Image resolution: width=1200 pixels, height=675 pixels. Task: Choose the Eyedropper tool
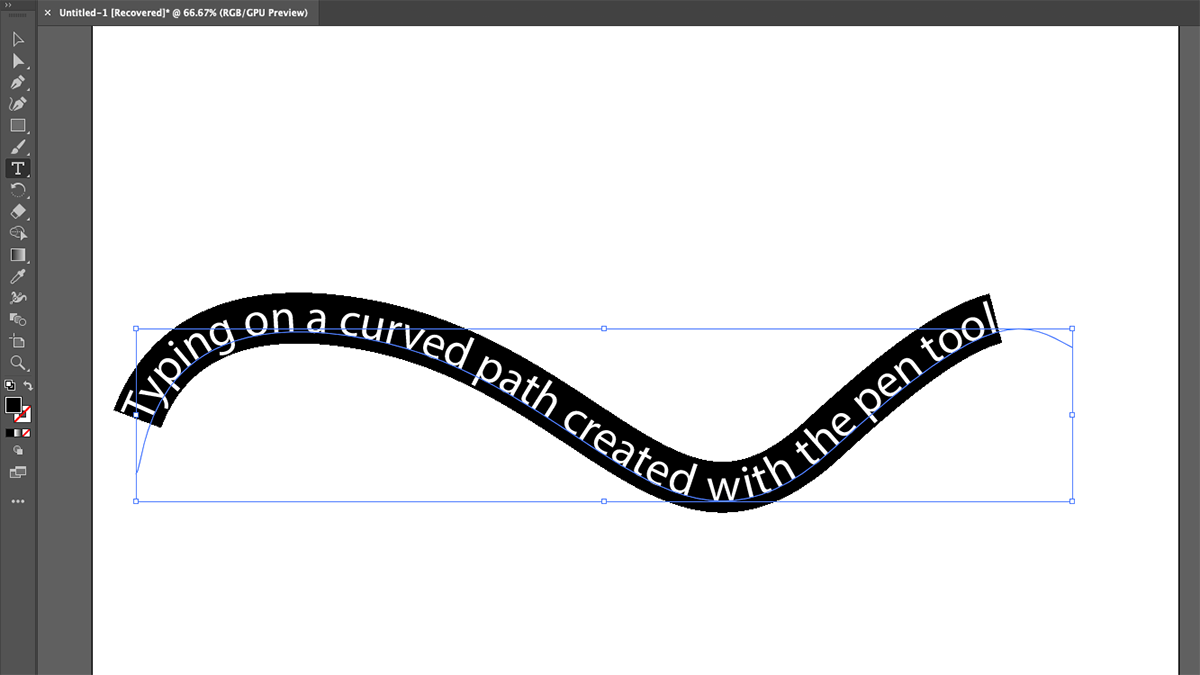tap(18, 276)
